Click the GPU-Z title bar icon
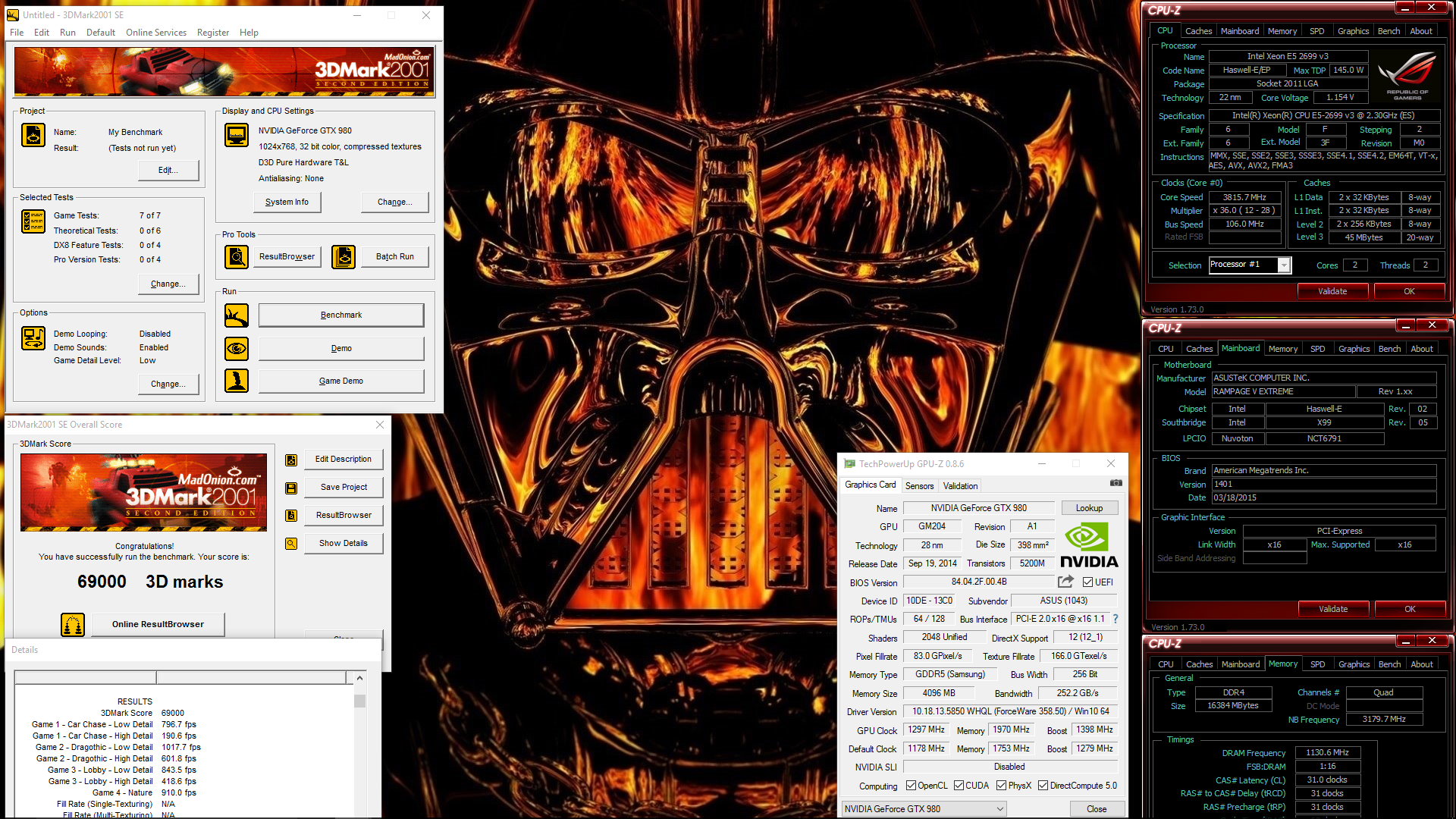This screenshot has width=1456, height=819. pos(849,463)
